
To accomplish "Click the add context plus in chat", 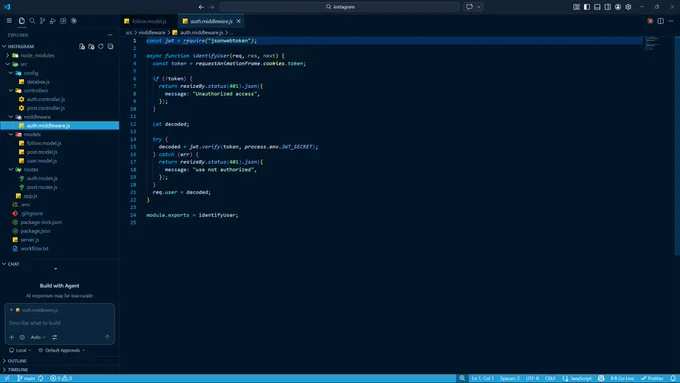I will click(12, 337).
